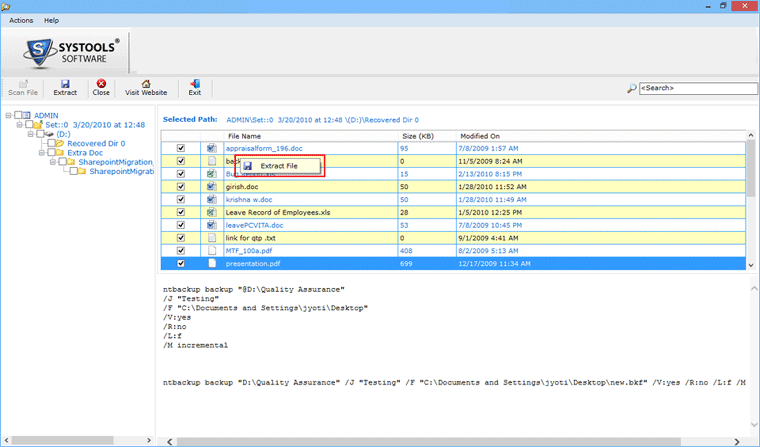The image size is (760, 447).
Task: Click the Word icon beside leavePCVITA.doc
Action: pyautogui.click(x=212, y=225)
